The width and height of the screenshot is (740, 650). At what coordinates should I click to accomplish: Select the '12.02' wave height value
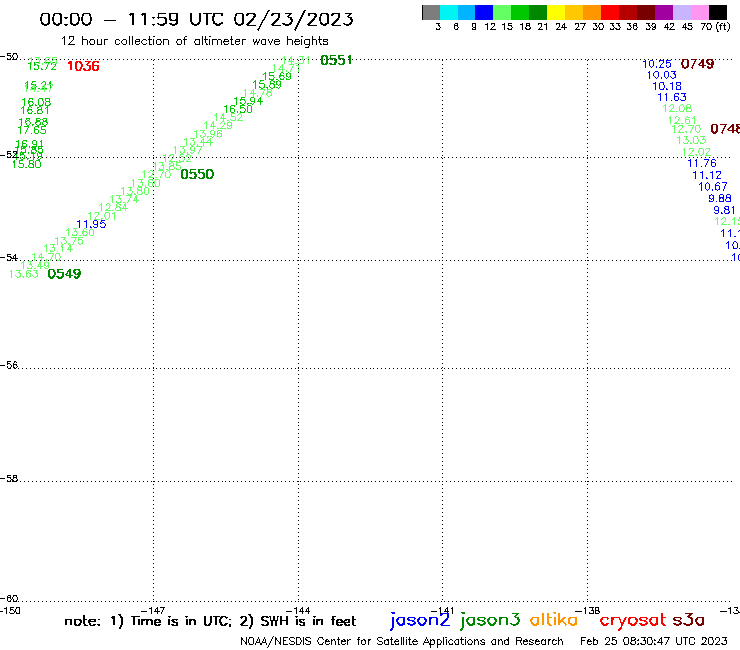[x=697, y=152]
